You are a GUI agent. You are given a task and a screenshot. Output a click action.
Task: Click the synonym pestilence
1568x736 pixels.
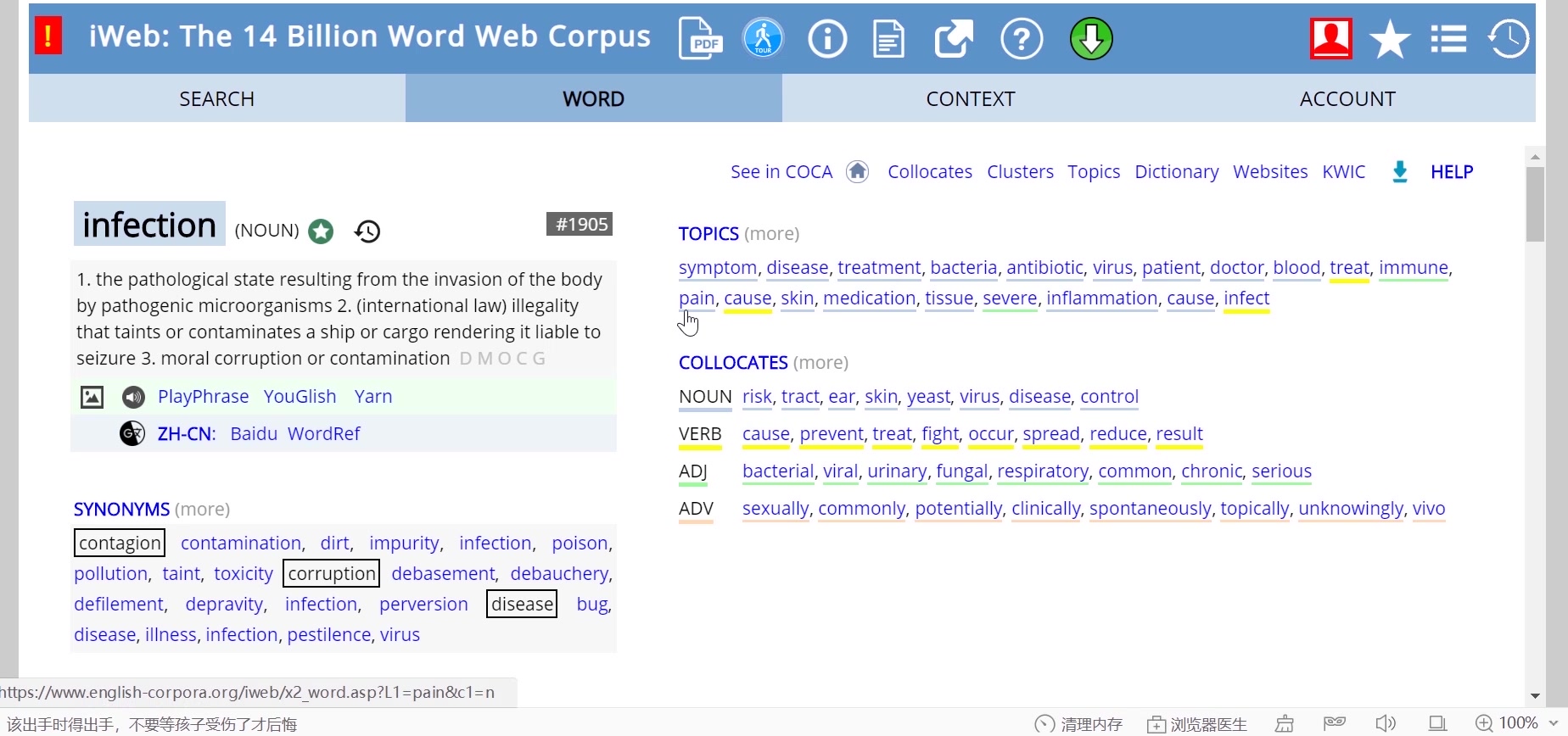(329, 635)
